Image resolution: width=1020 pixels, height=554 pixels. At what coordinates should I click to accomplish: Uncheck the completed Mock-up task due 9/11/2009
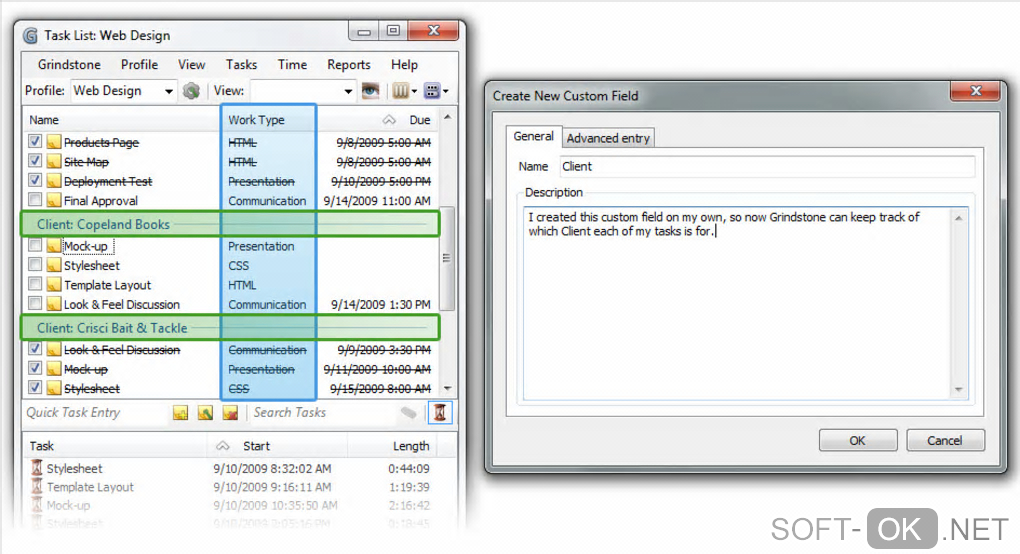[35, 368]
